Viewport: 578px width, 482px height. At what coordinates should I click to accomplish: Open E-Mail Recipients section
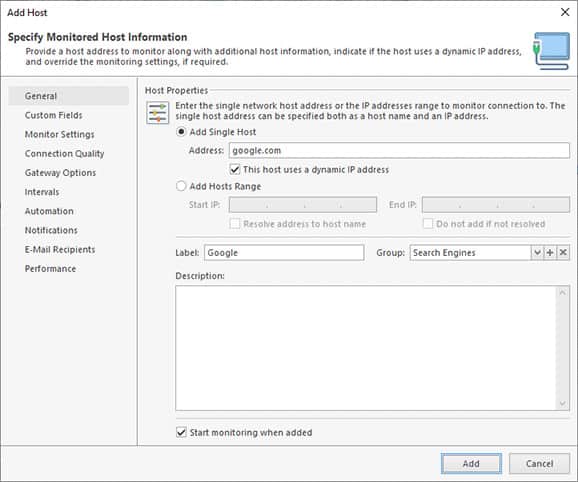point(60,249)
